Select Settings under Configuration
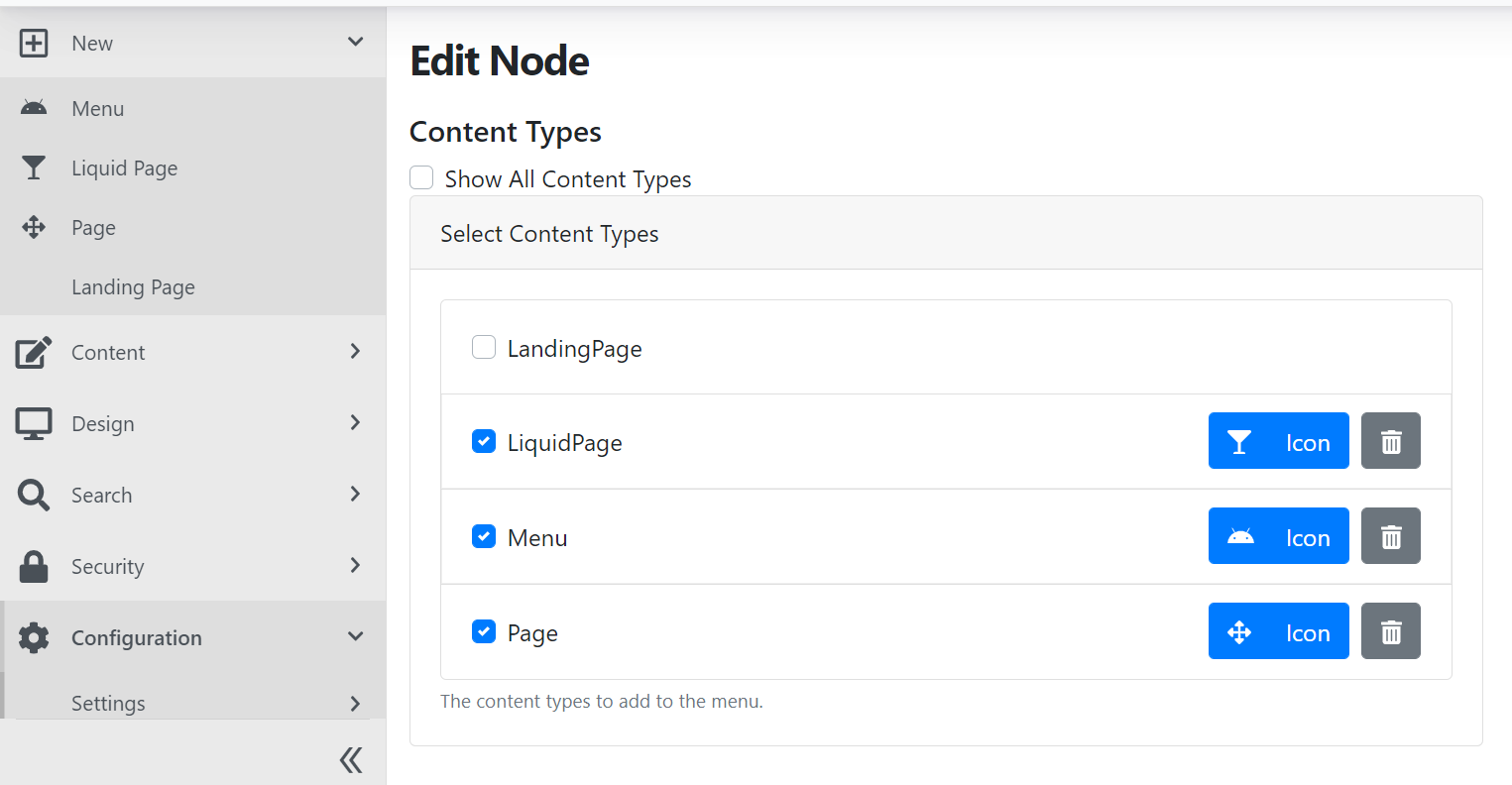 pyautogui.click(x=107, y=703)
